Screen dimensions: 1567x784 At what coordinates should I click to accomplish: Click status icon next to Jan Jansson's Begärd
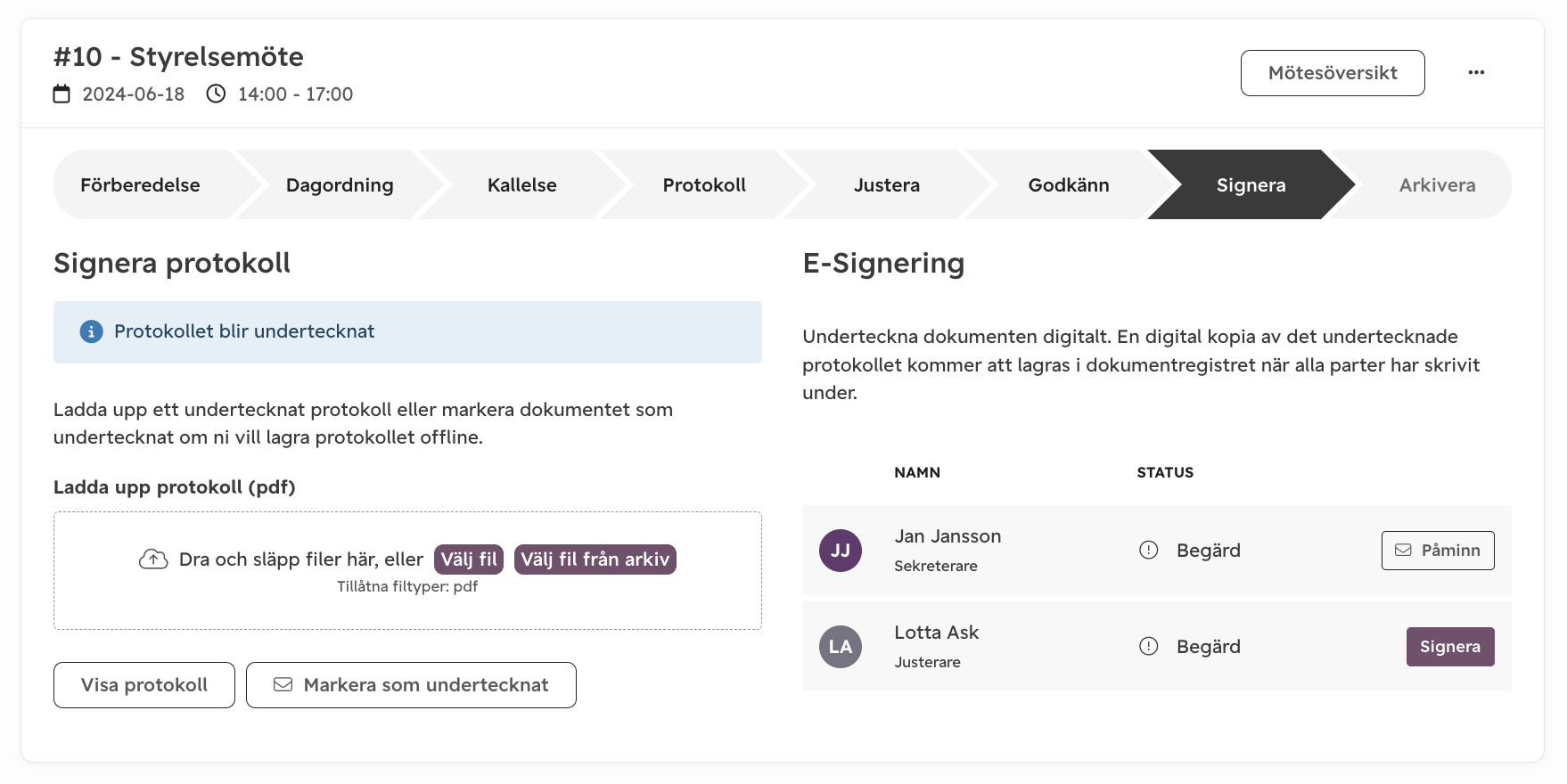tap(1149, 550)
